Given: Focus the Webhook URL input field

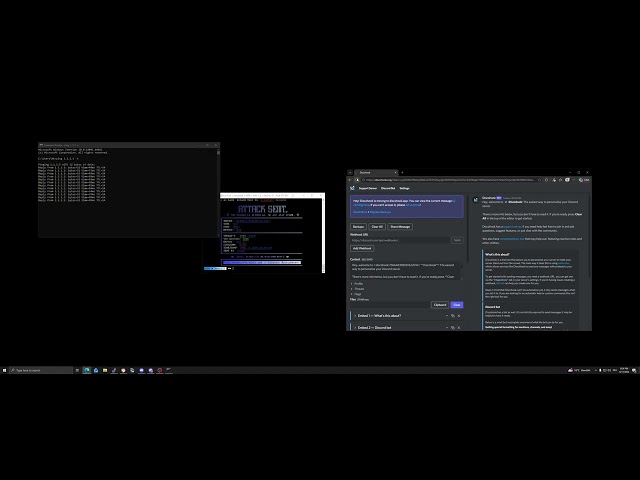Looking at the screenshot, I should [x=400, y=240].
